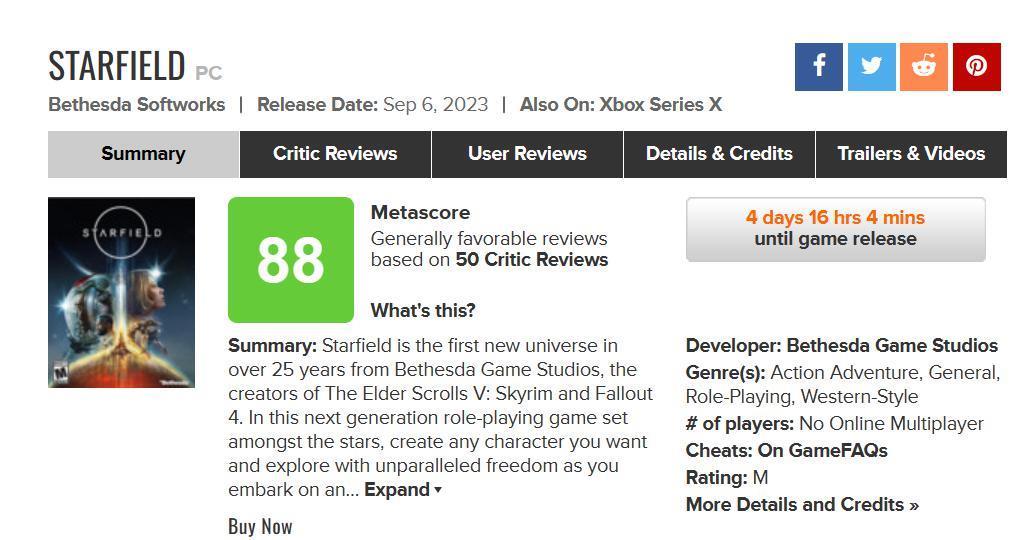View Trailers & Videos tab
This screenshot has height=540, width=1013.
pos(911,154)
